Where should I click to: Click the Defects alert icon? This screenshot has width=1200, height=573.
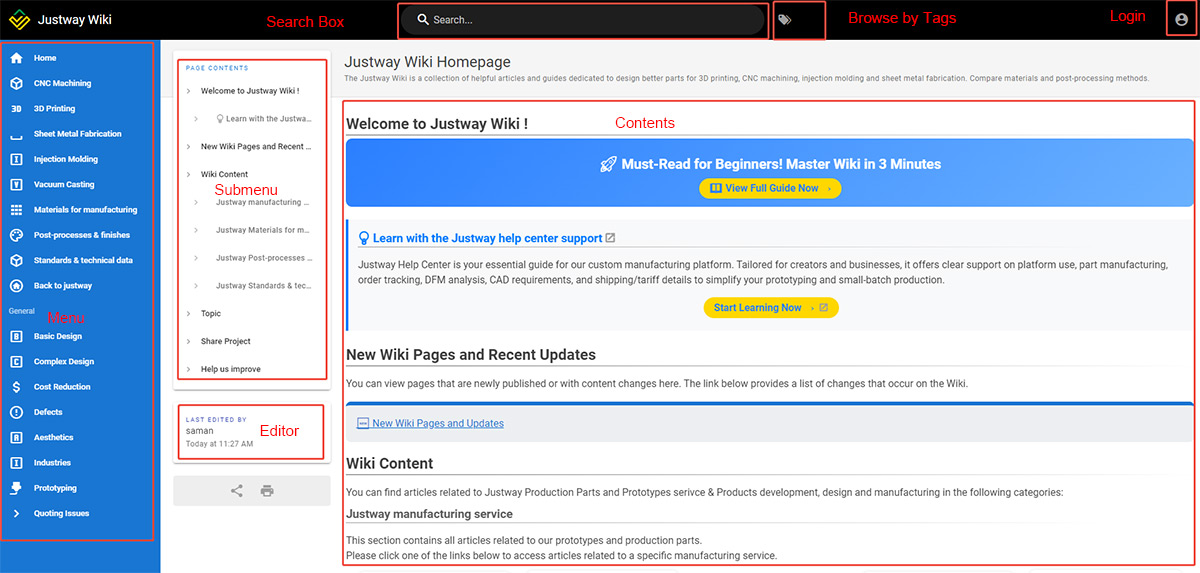pos(16,412)
